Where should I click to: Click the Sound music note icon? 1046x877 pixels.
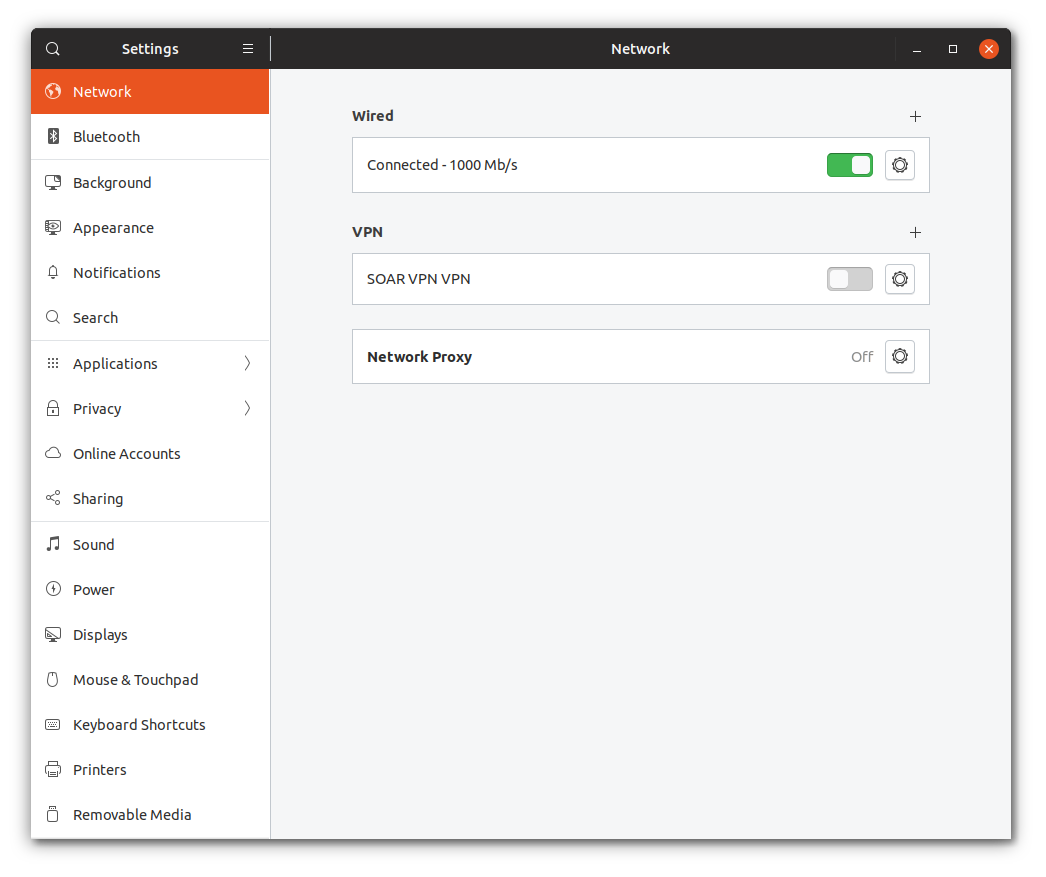click(x=53, y=544)
